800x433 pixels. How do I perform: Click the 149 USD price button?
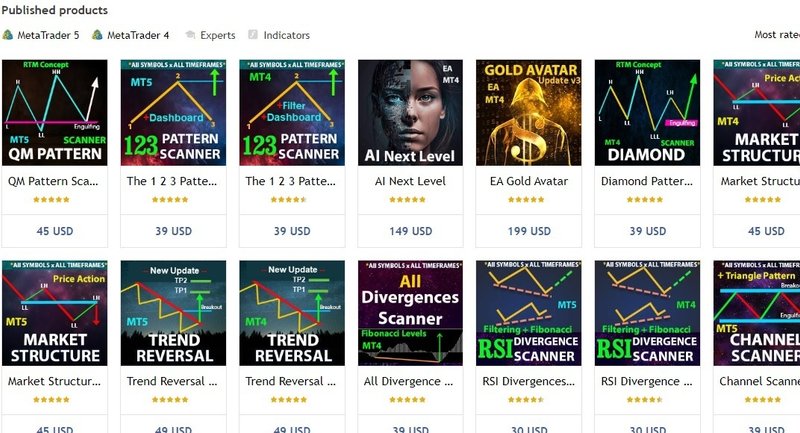pyautogui.click(x=410, y=231)
